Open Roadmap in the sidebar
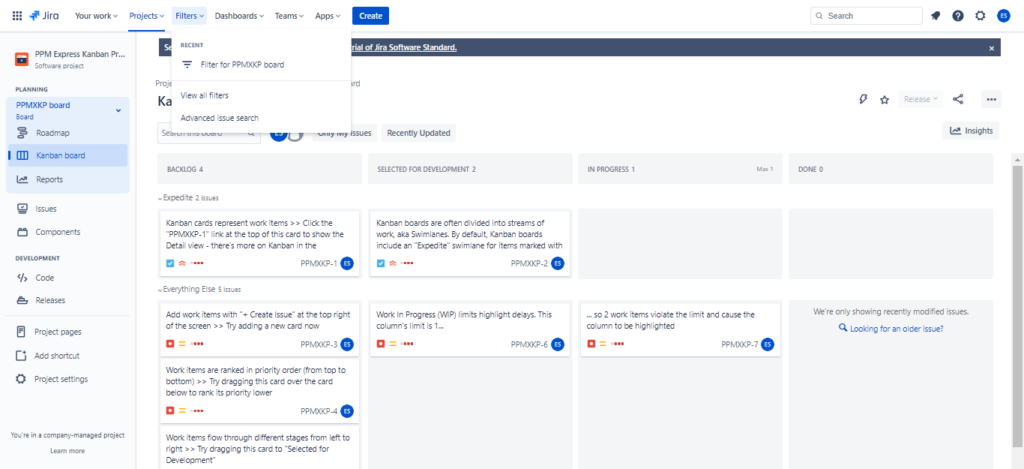Viewport: 1024px width, 469px height. [68, 133]
